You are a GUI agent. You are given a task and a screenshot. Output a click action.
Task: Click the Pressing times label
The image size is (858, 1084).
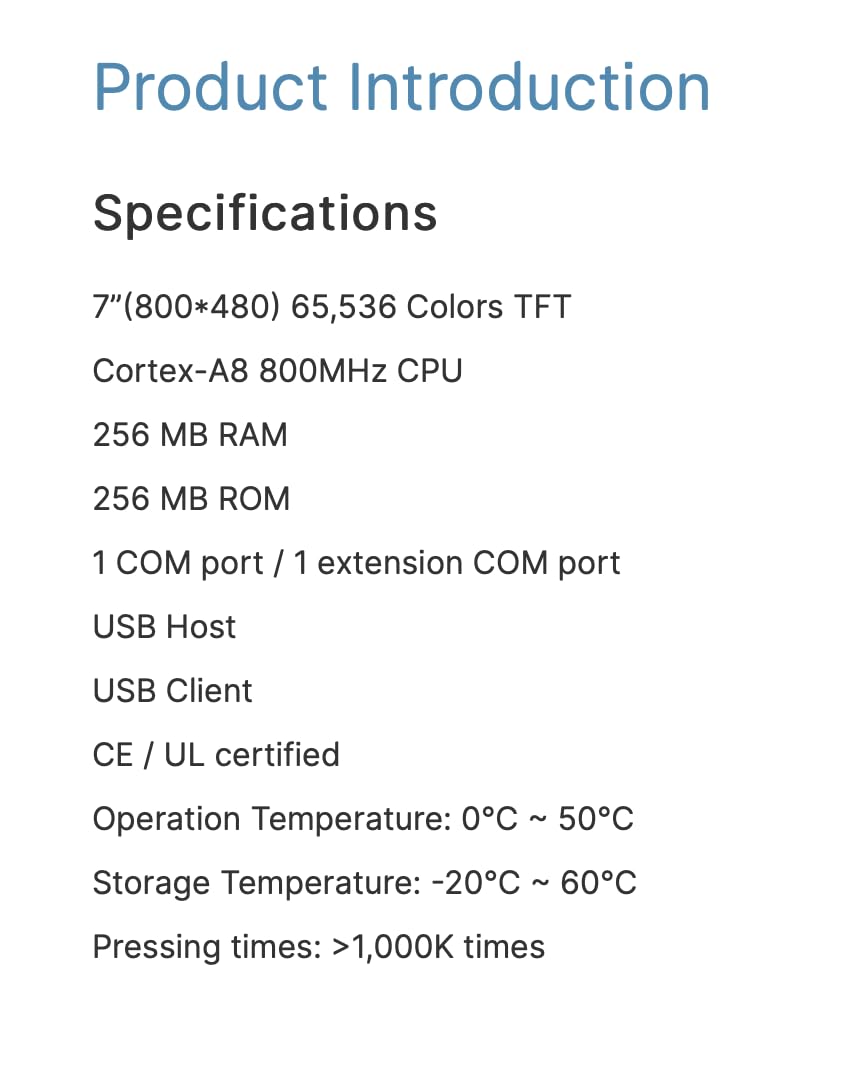[207, 948]
